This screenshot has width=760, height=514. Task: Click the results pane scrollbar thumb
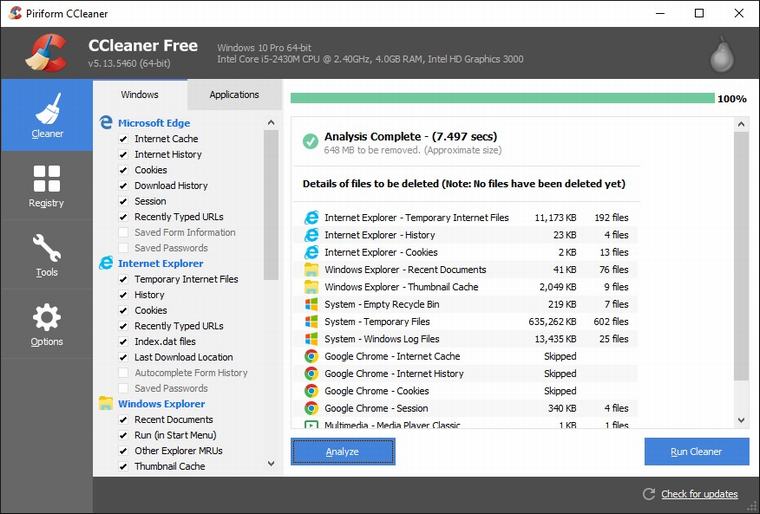741,256
